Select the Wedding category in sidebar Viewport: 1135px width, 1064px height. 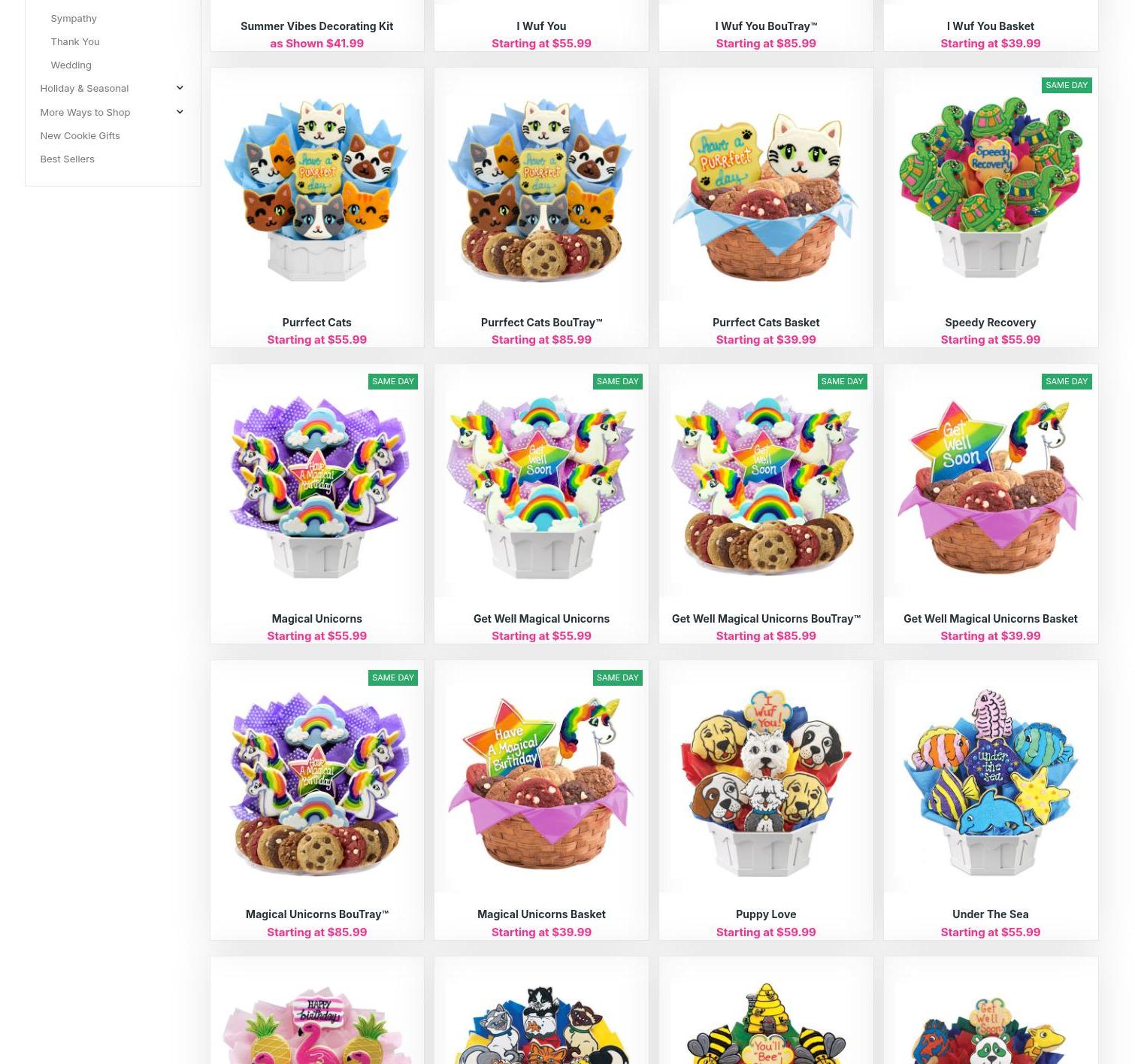[71, 65]
